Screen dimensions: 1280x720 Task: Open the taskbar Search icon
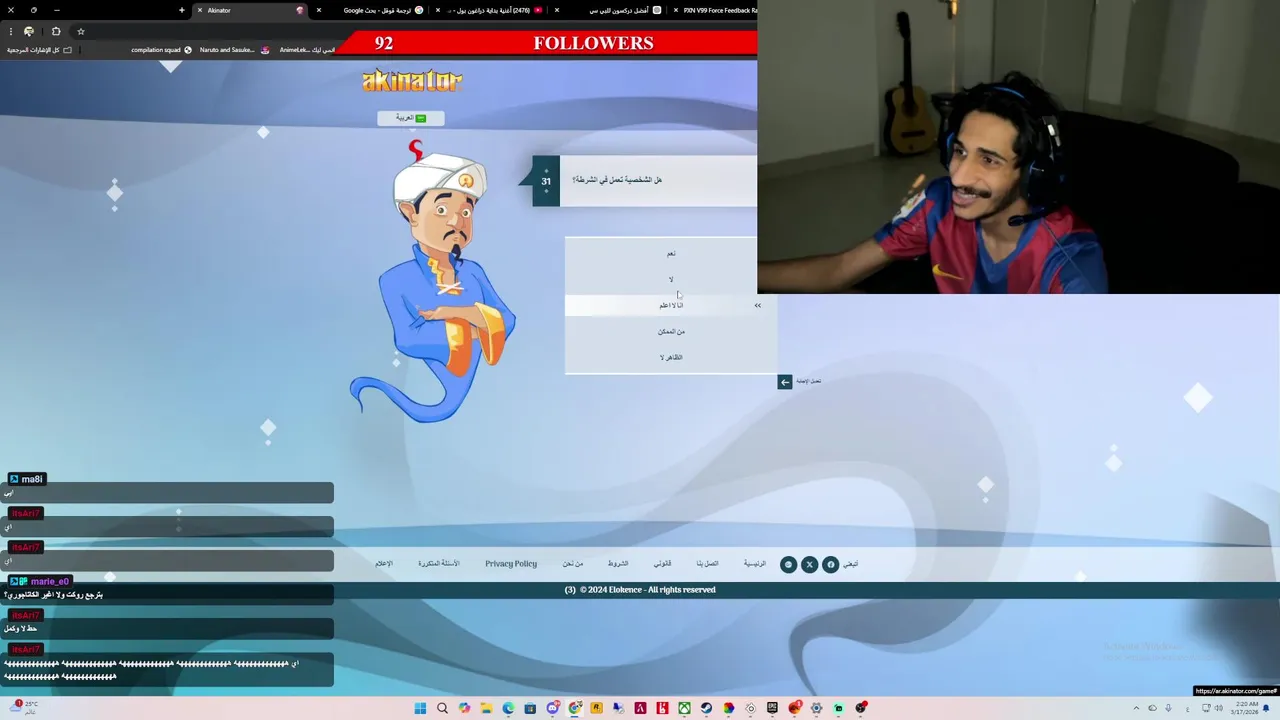[442, 708]
